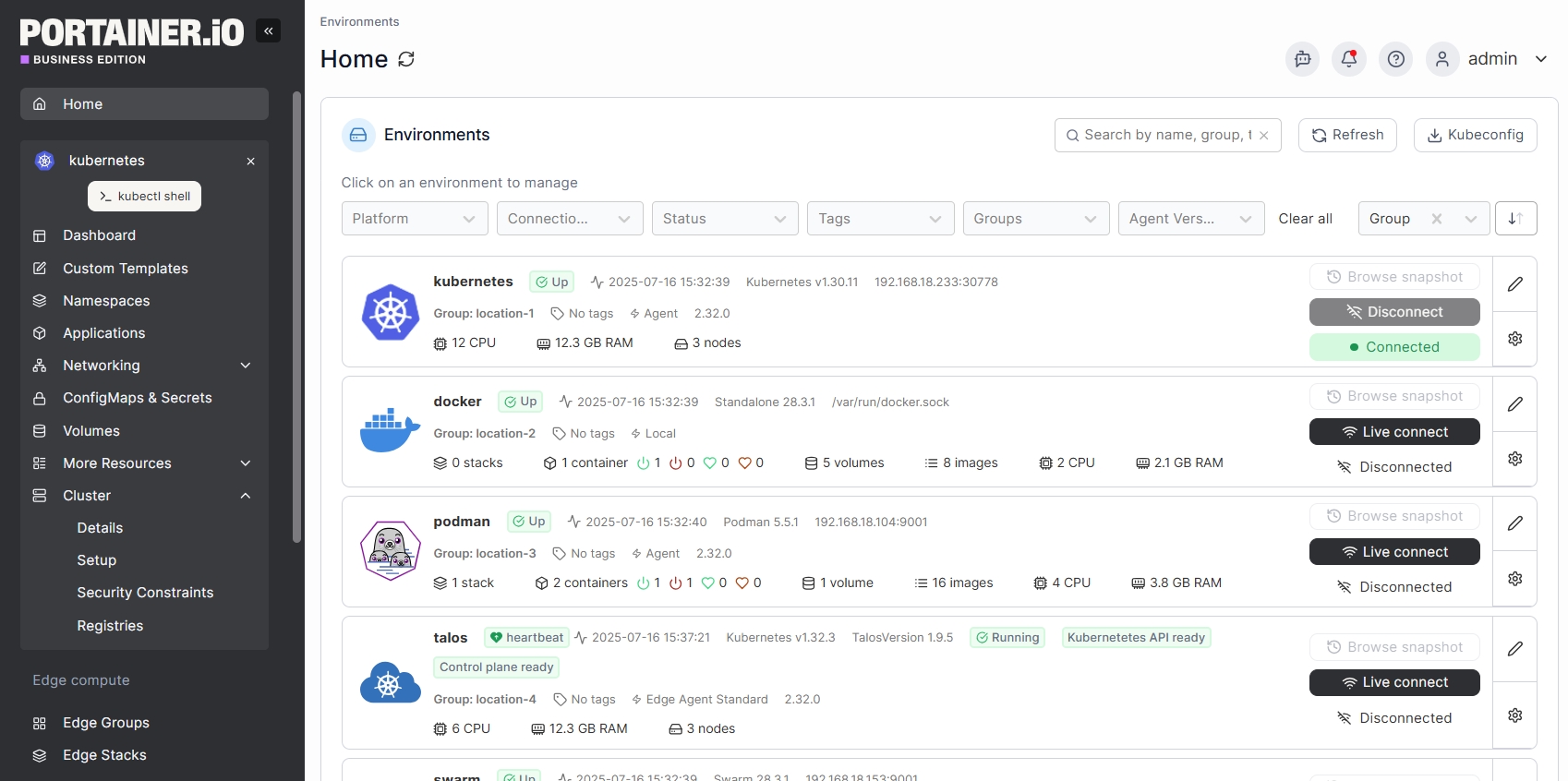Go to ConfigMaps & Secrets page
1568x781 pixels.
137,398
